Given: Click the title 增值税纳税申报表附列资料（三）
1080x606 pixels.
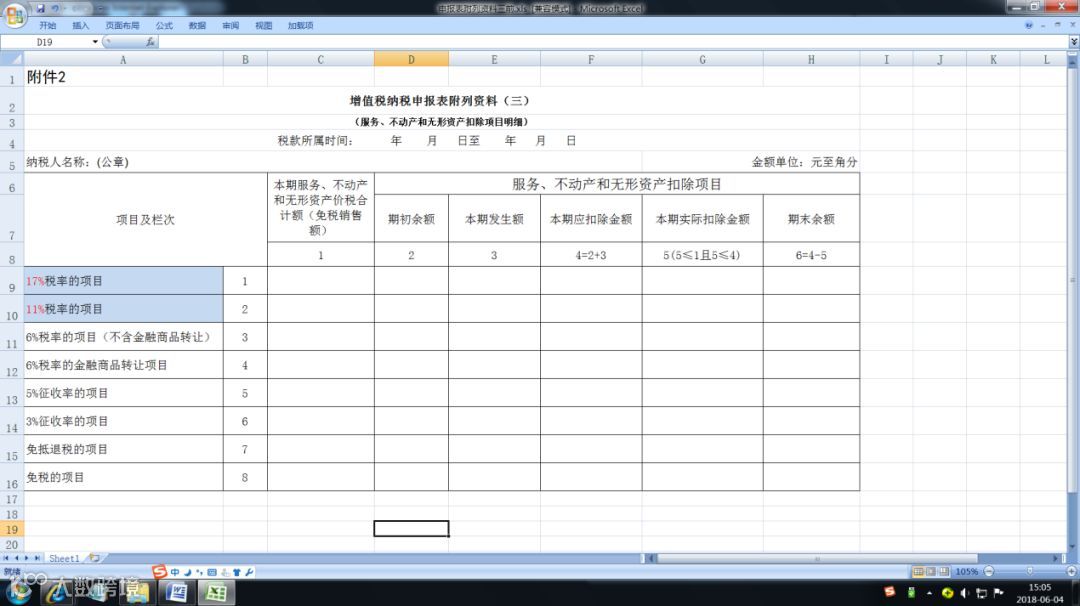Looking at the screenshot, I should click(439, 101).
